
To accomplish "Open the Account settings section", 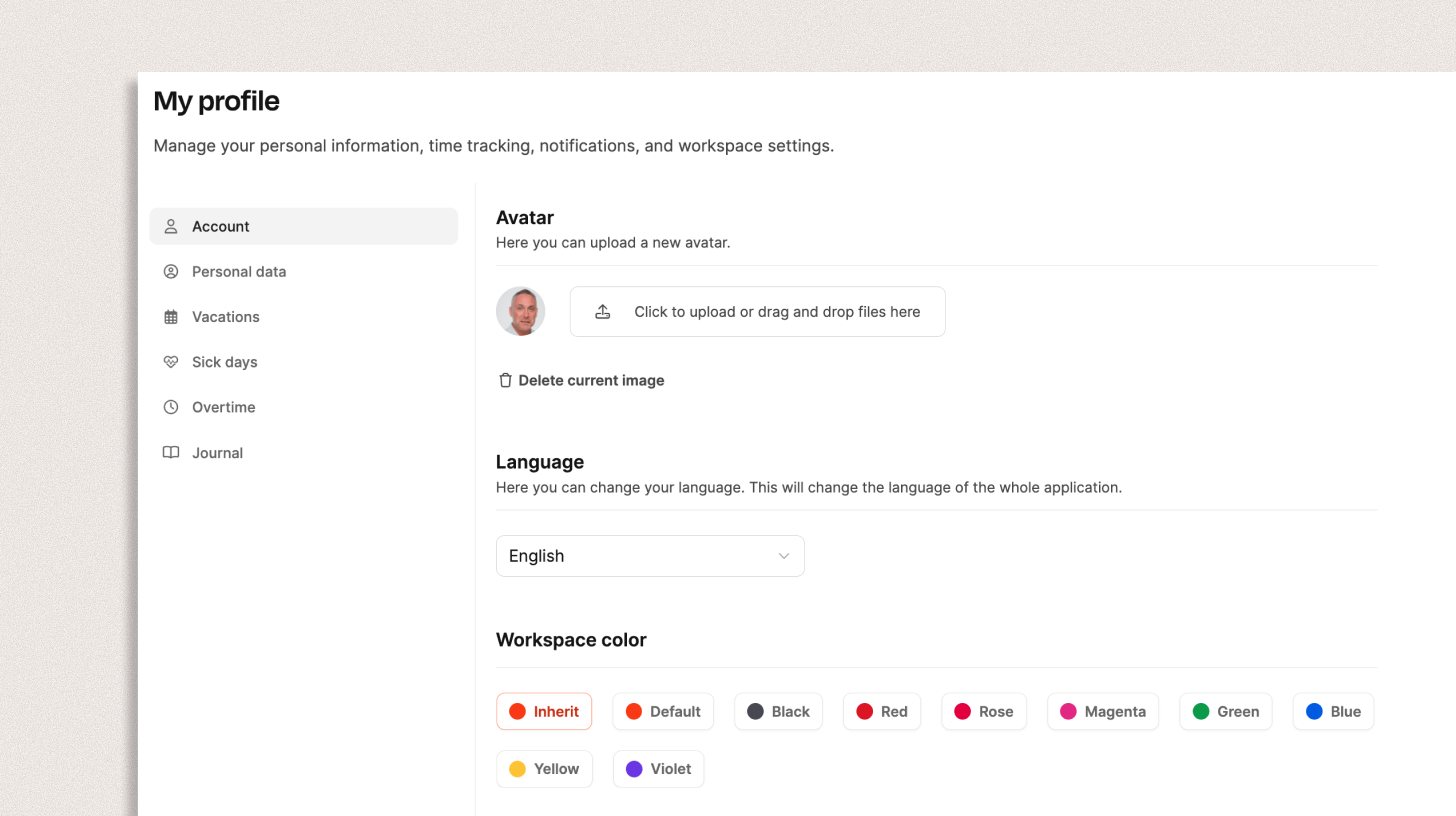I will point(304,226).
